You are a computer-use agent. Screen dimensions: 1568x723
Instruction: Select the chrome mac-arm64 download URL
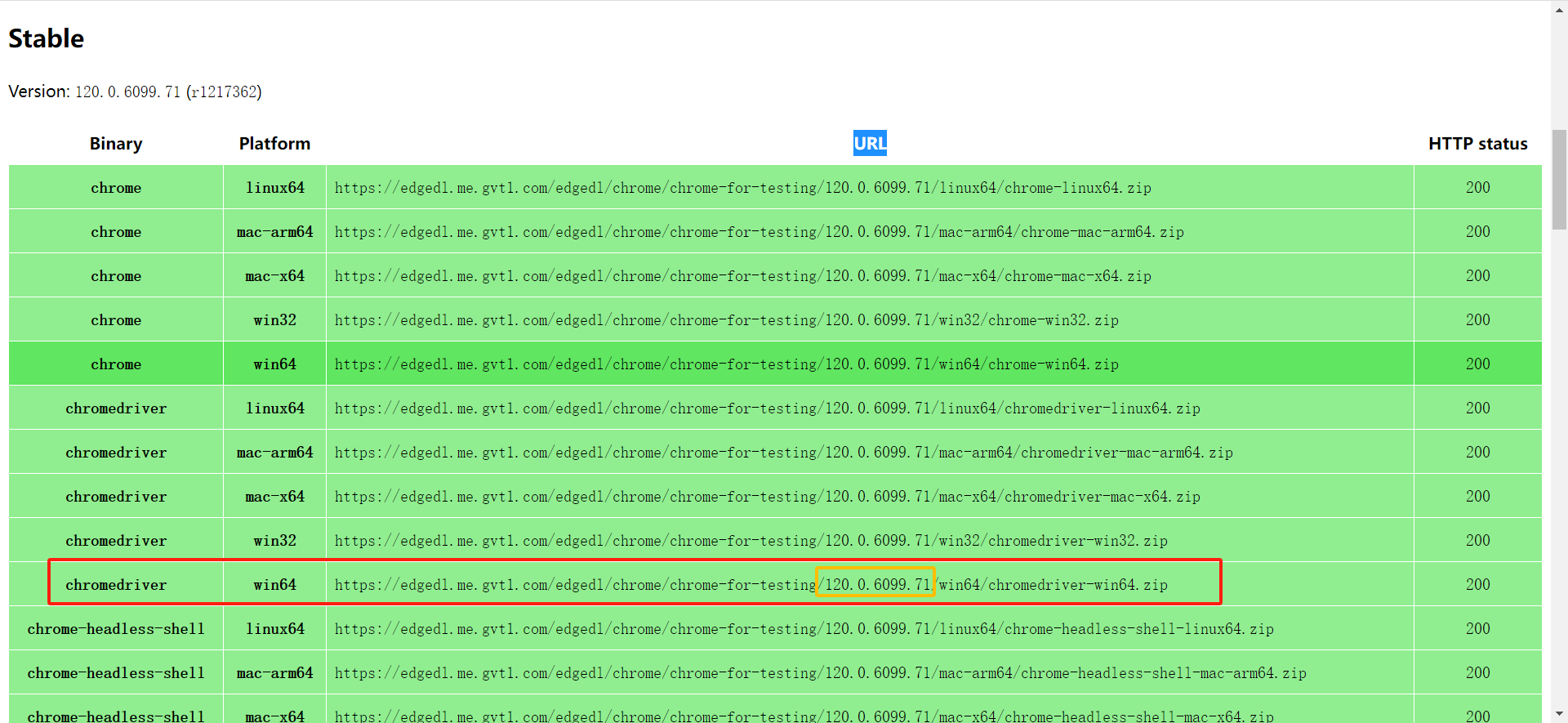[x=759, y=232]
